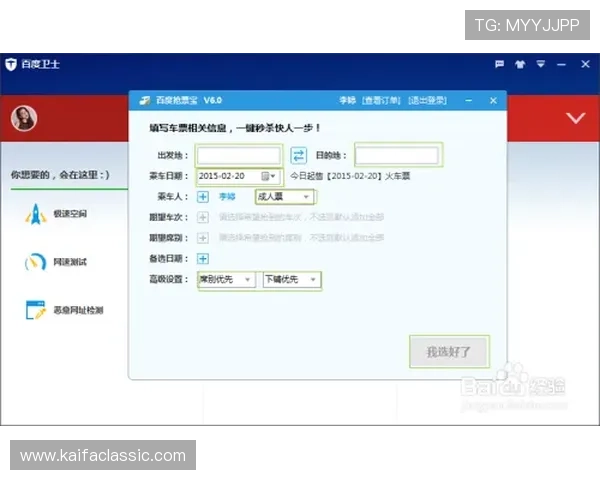Click the ticket grabber train logo icon
The width and height of the screenshot is (600, 480).
(145, 101)
